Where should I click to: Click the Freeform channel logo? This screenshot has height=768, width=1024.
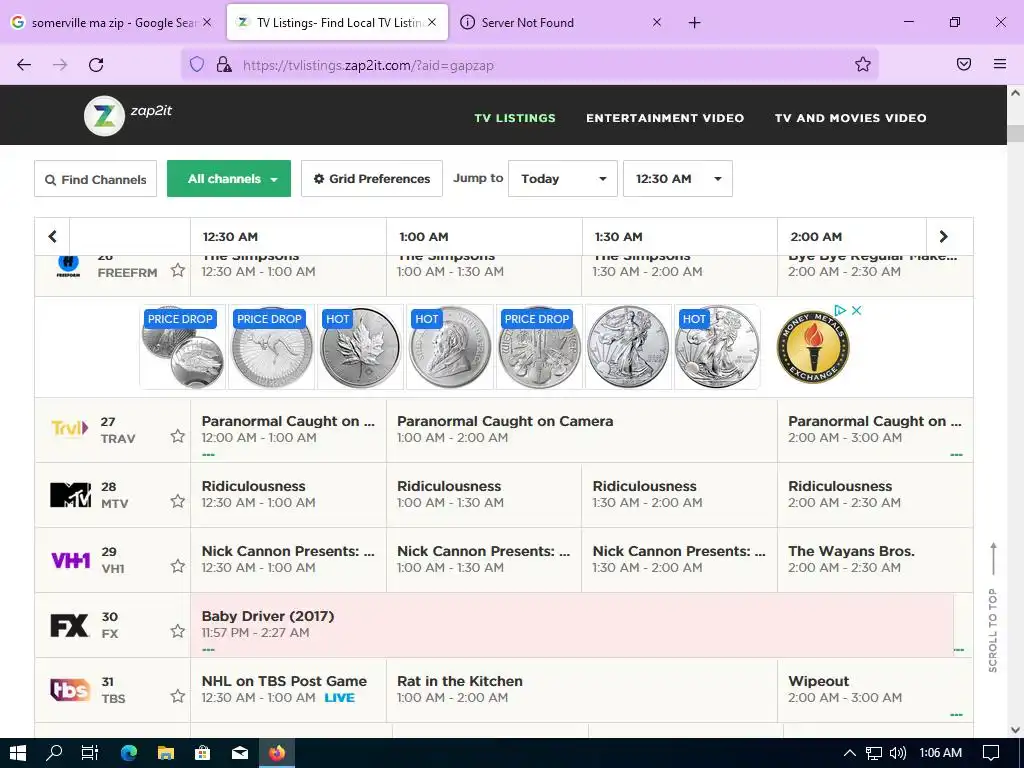pyautogui.click(x=69, y=265)
